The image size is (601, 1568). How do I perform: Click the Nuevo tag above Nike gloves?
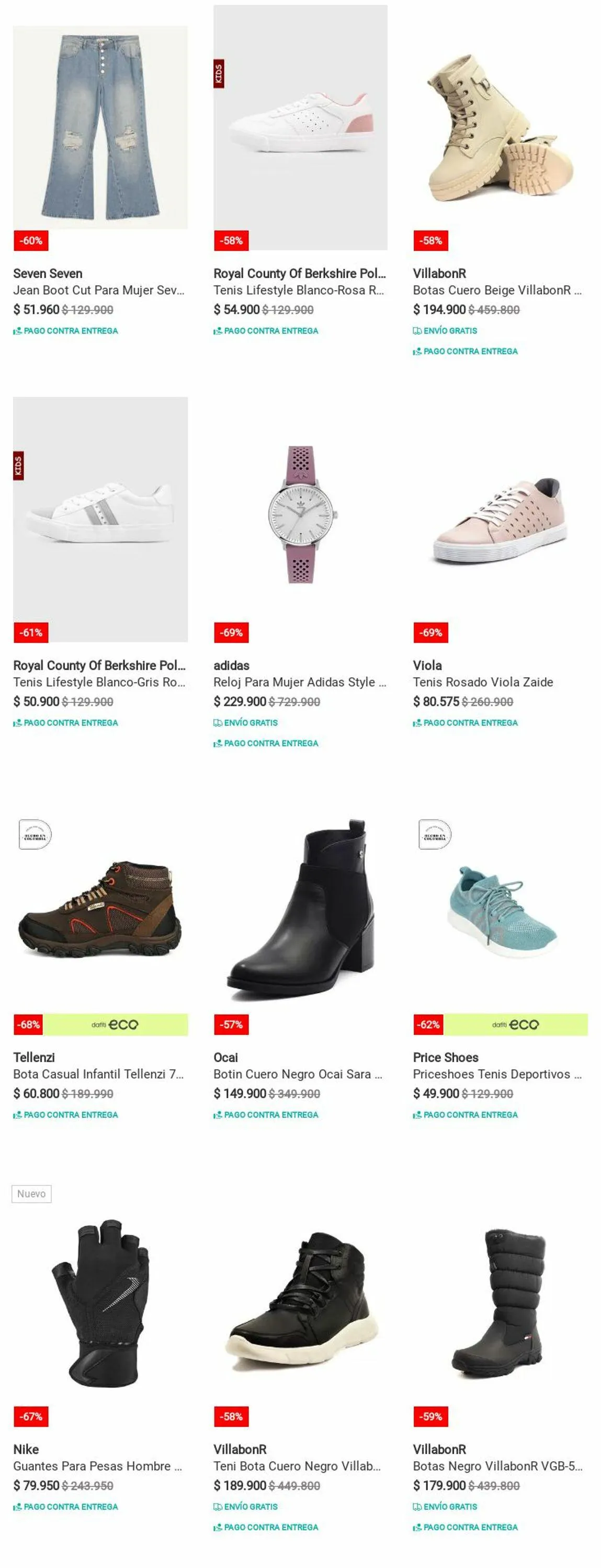pos(31,1194)
